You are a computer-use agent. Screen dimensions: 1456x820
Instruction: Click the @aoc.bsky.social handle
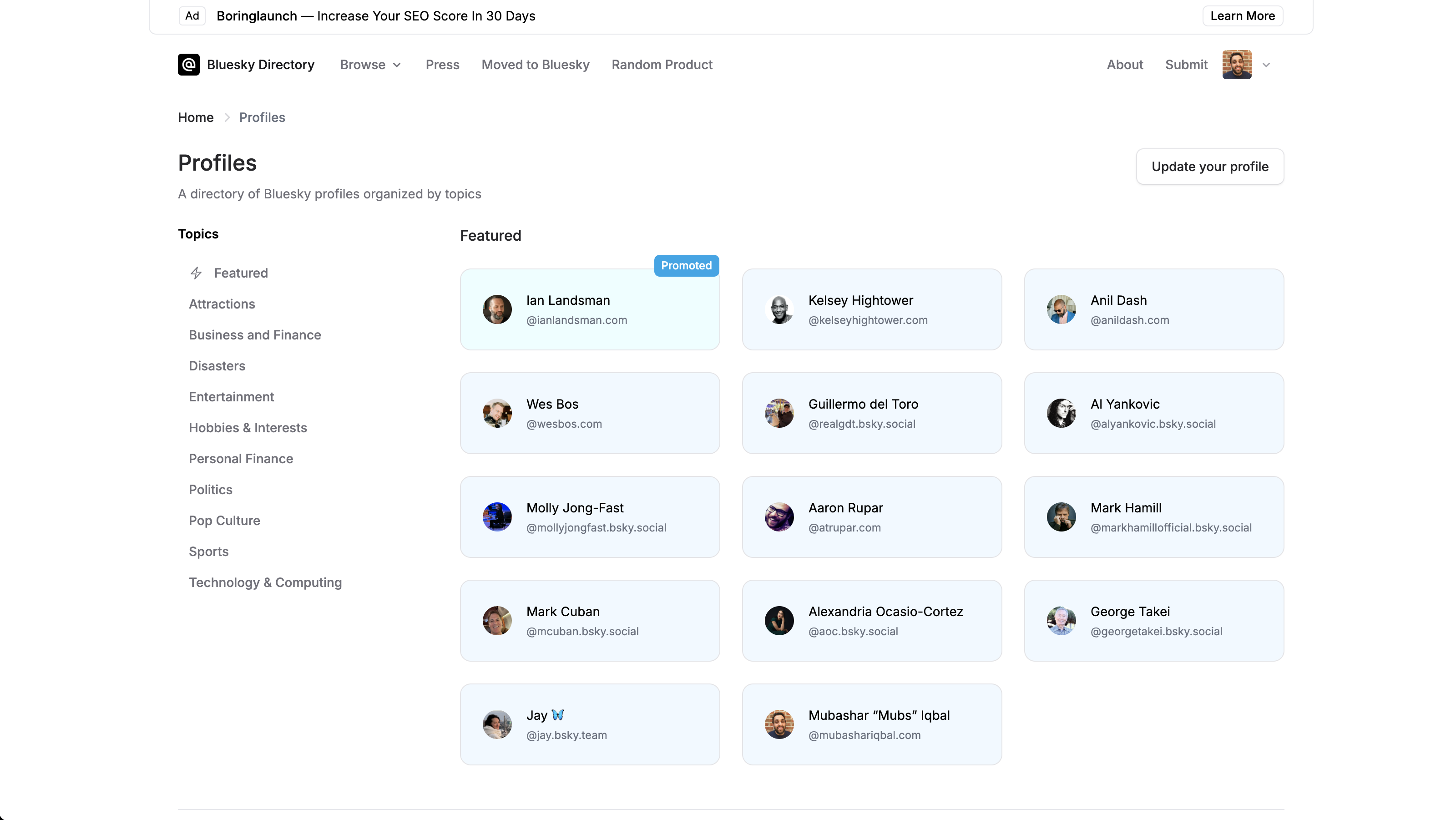pyautogui.click(x=853, y=631)
